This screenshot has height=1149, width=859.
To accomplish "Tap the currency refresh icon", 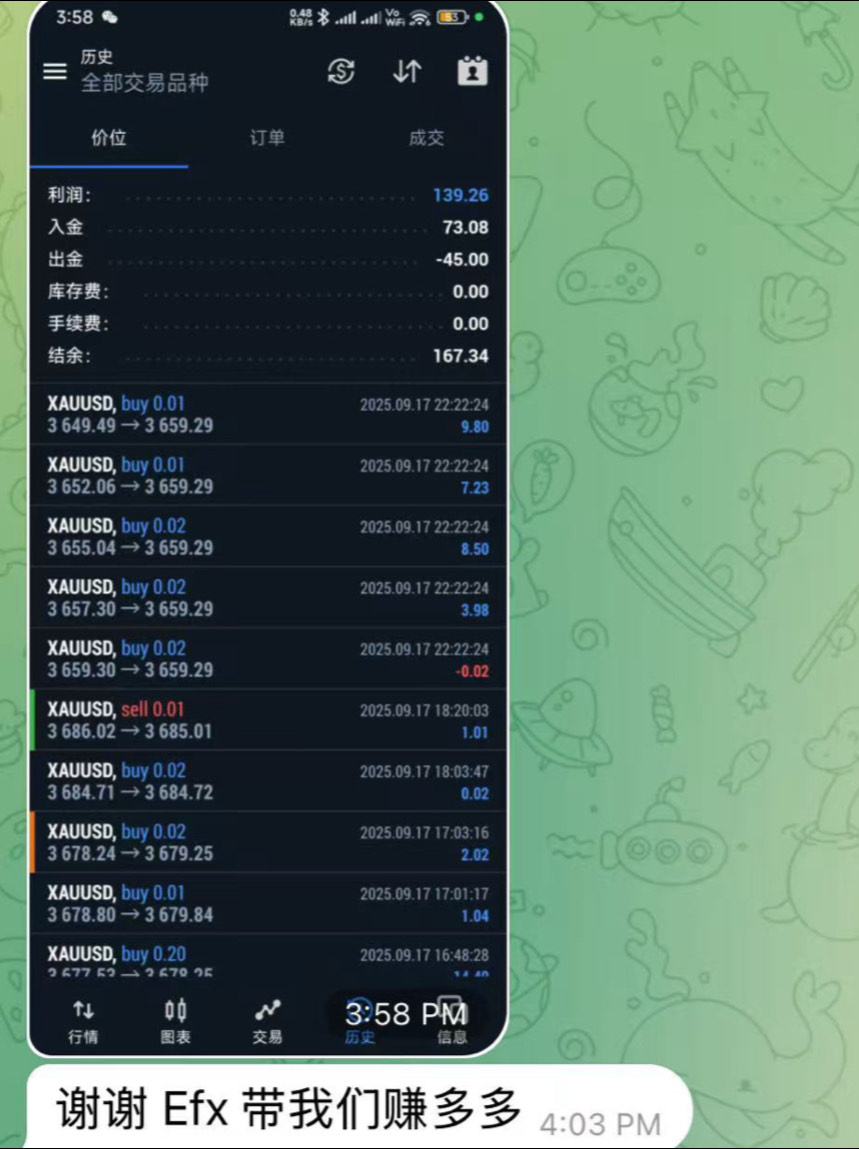I will pos(341,71).
